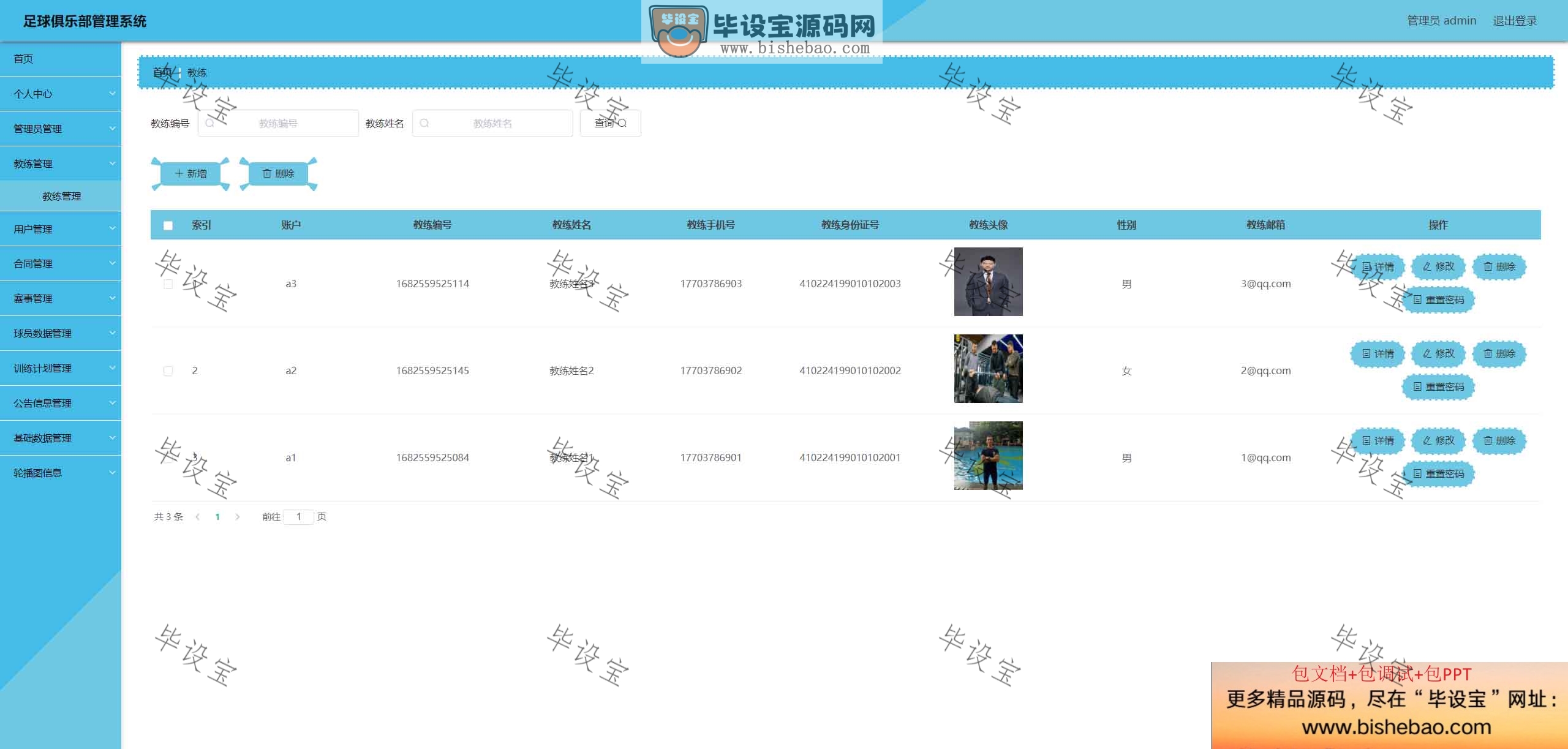Click 退出登录 to log out
The image size is (1568, 749).
coord(1515,21)
